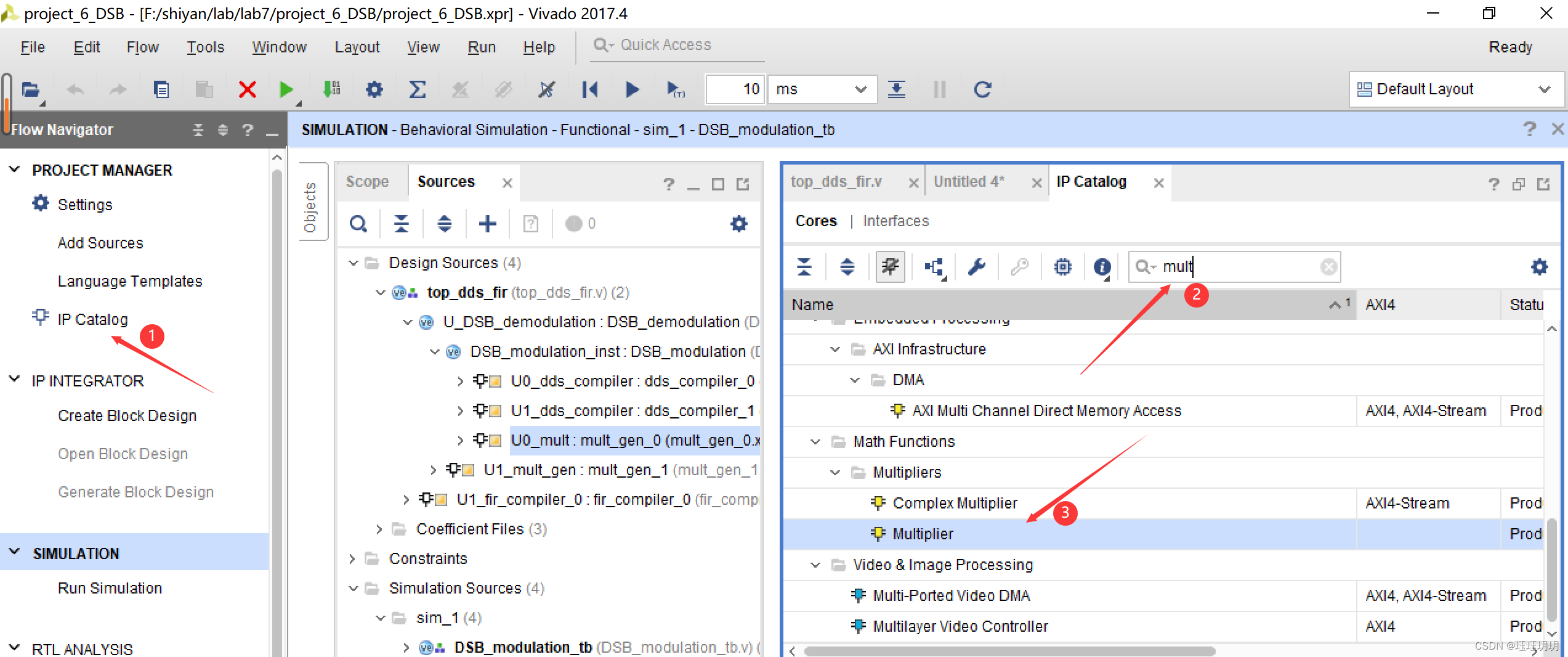Collapse the Multipliers folder
The width and height of the screenshot is (1568, 657).
pyautogui.click(x=835, y=473)
